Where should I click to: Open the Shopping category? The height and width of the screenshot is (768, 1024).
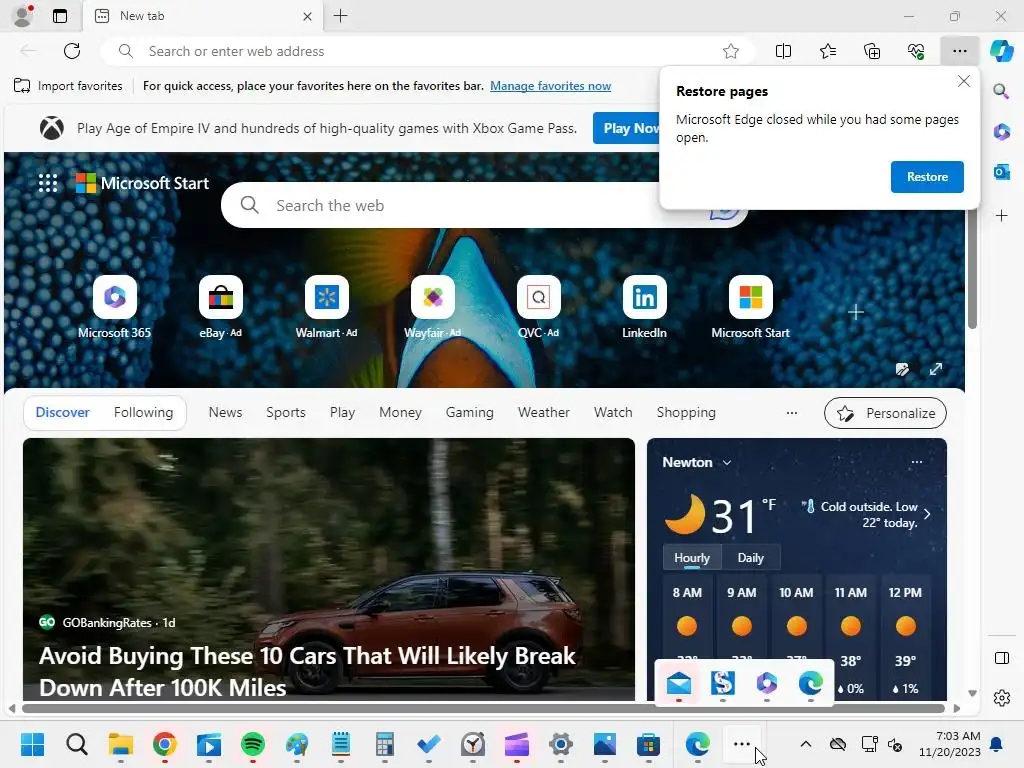[686, 413]
